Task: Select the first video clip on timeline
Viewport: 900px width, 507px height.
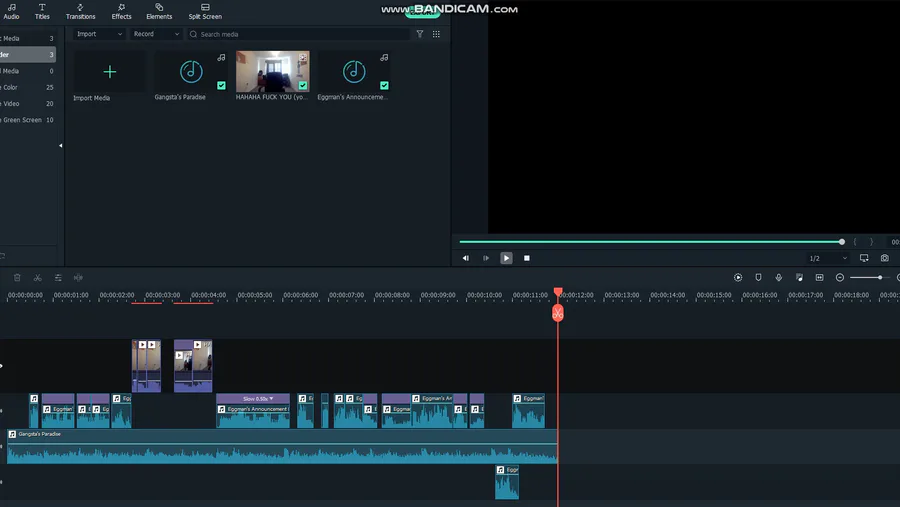Action: click(x=146, y=366)
